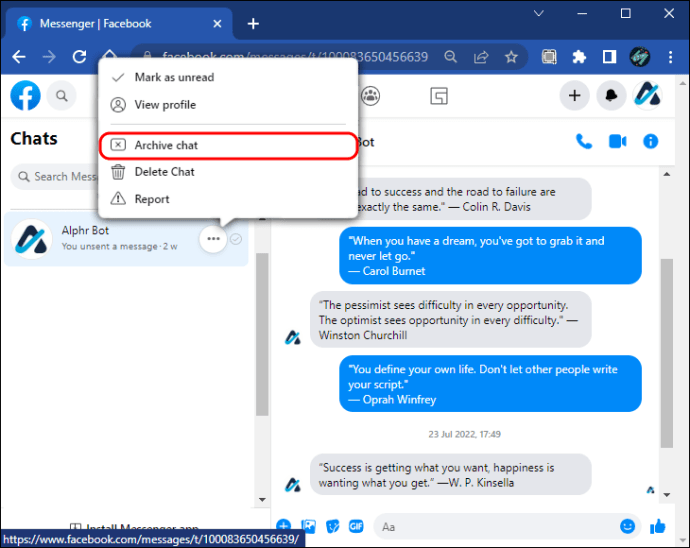Open the Extensions puzzle icon
690x548 pixels.
pyautogui.click(x=579, y=57)
